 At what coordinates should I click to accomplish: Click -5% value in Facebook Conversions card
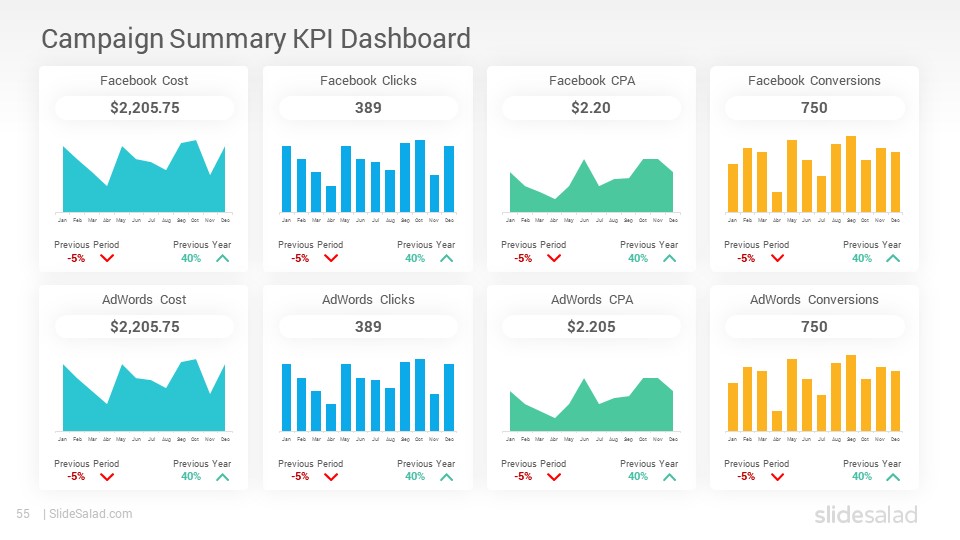746,258
